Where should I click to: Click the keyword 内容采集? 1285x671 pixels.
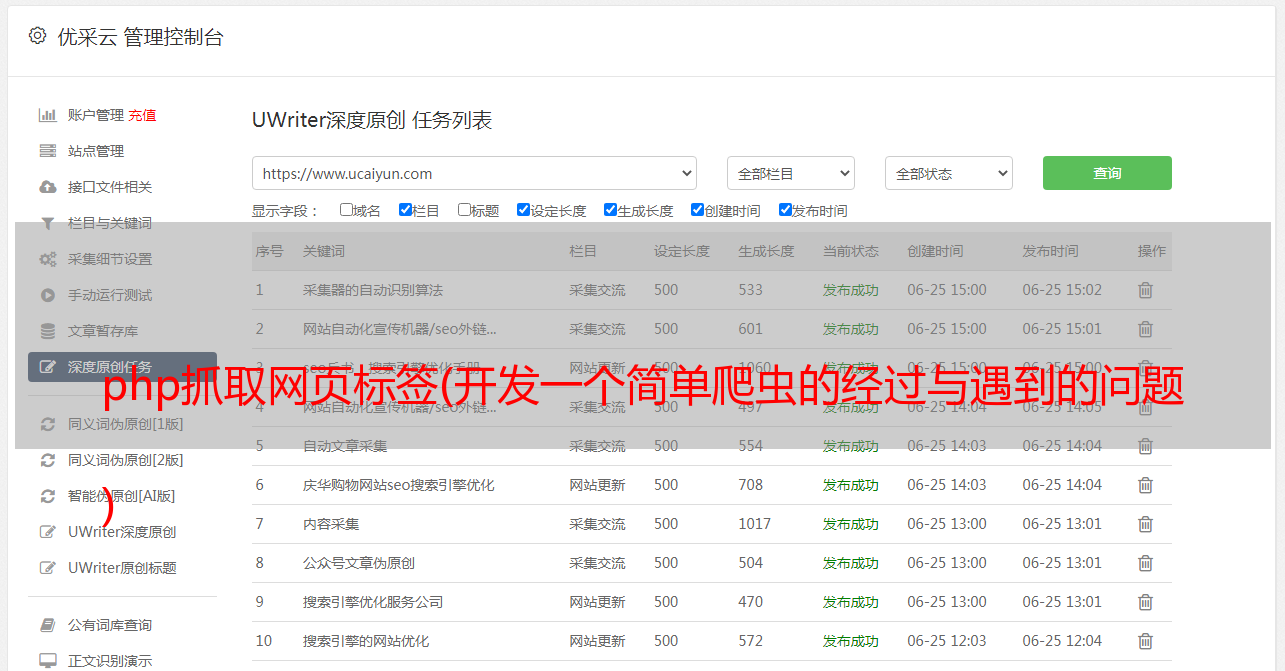click(x=331, y=524)
